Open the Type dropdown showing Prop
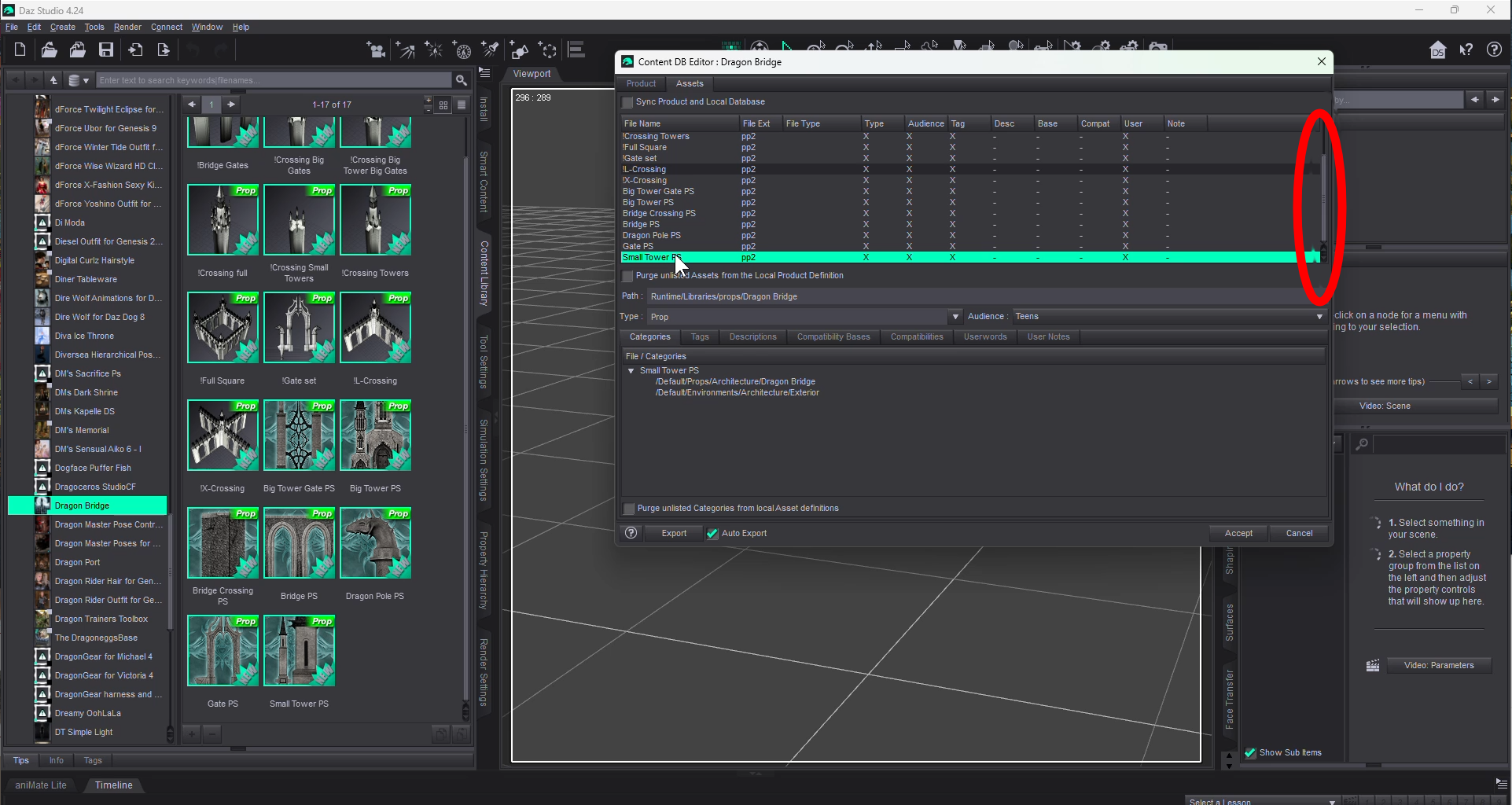 pyautogui.click(x=955, y=317)
